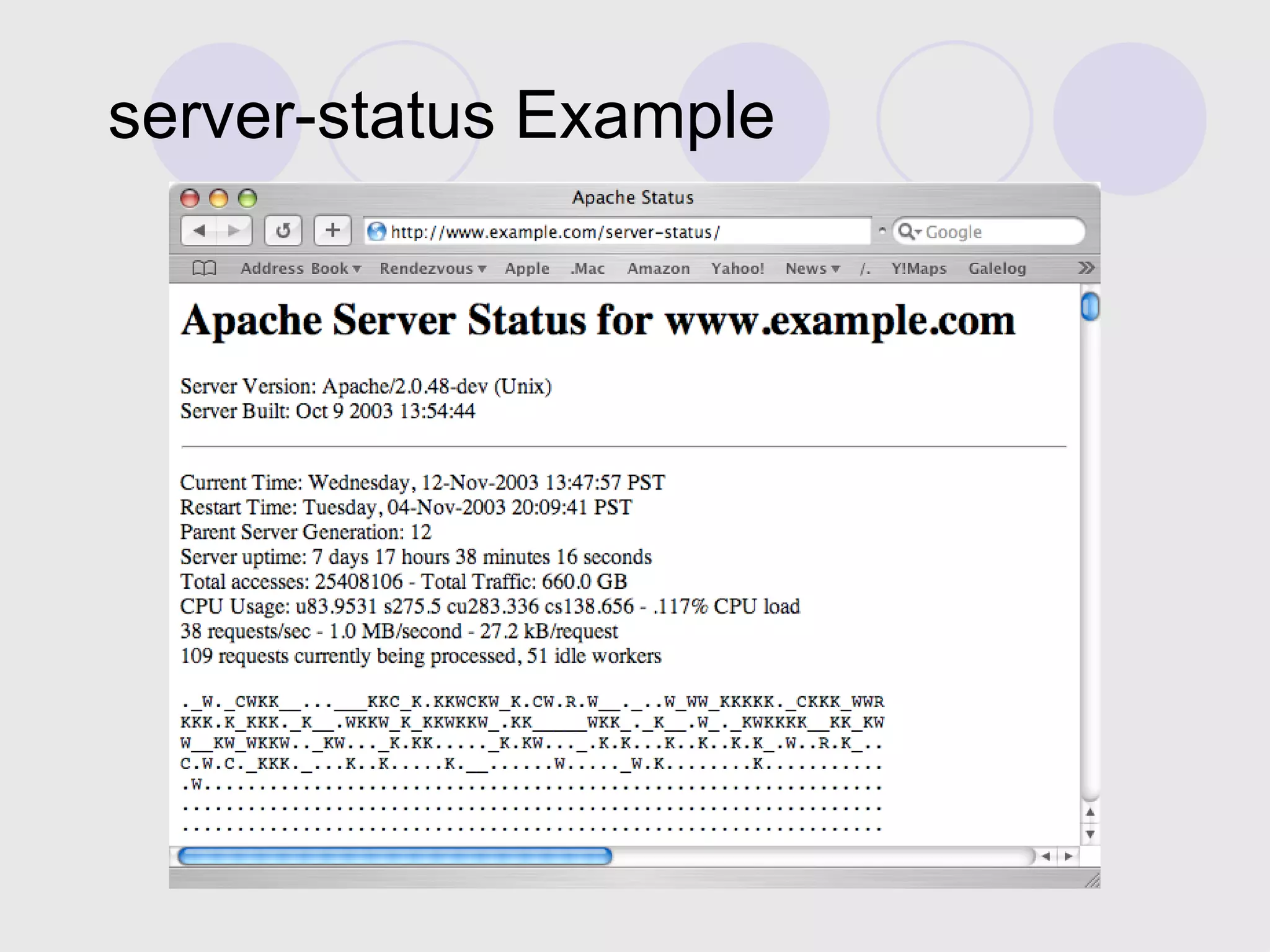
Task: Click the scoreboard row starting 'C.W.C._KKK'
Action: [531, 764]
